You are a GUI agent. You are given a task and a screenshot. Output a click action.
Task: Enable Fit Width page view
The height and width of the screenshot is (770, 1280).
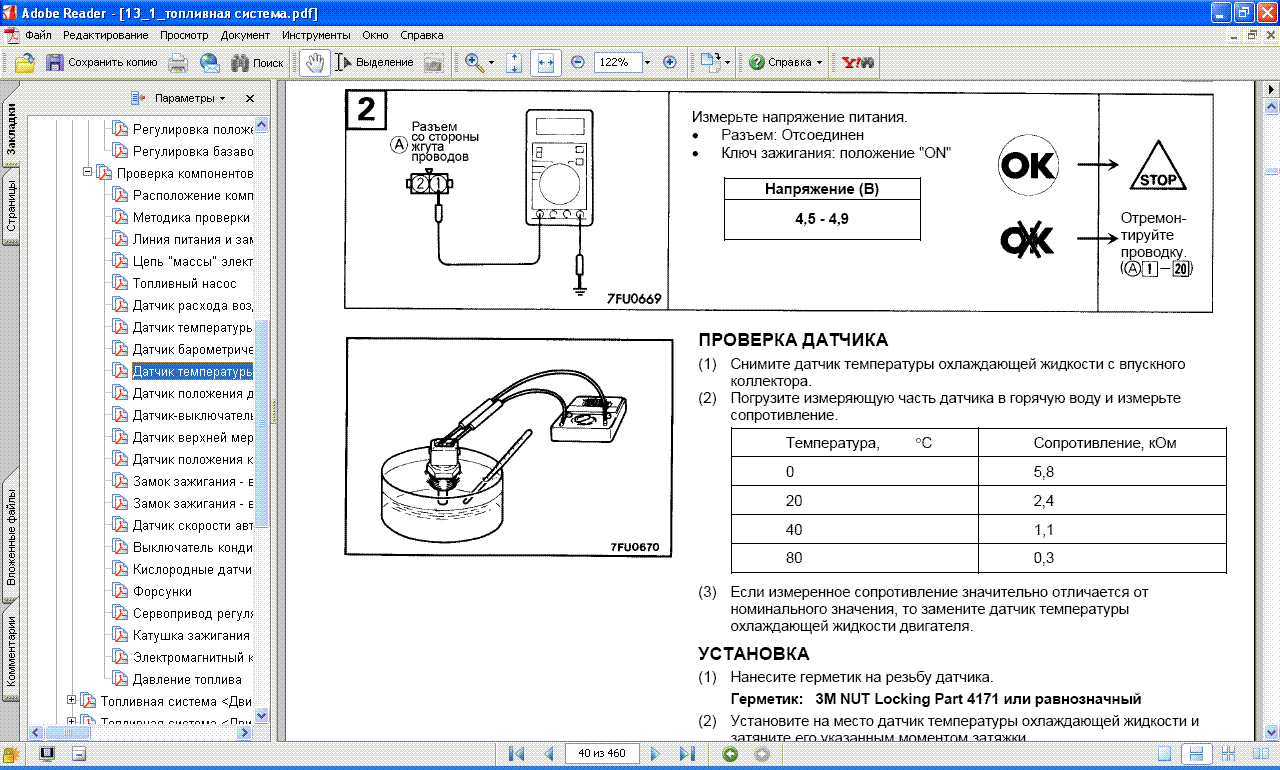[545, 62]
